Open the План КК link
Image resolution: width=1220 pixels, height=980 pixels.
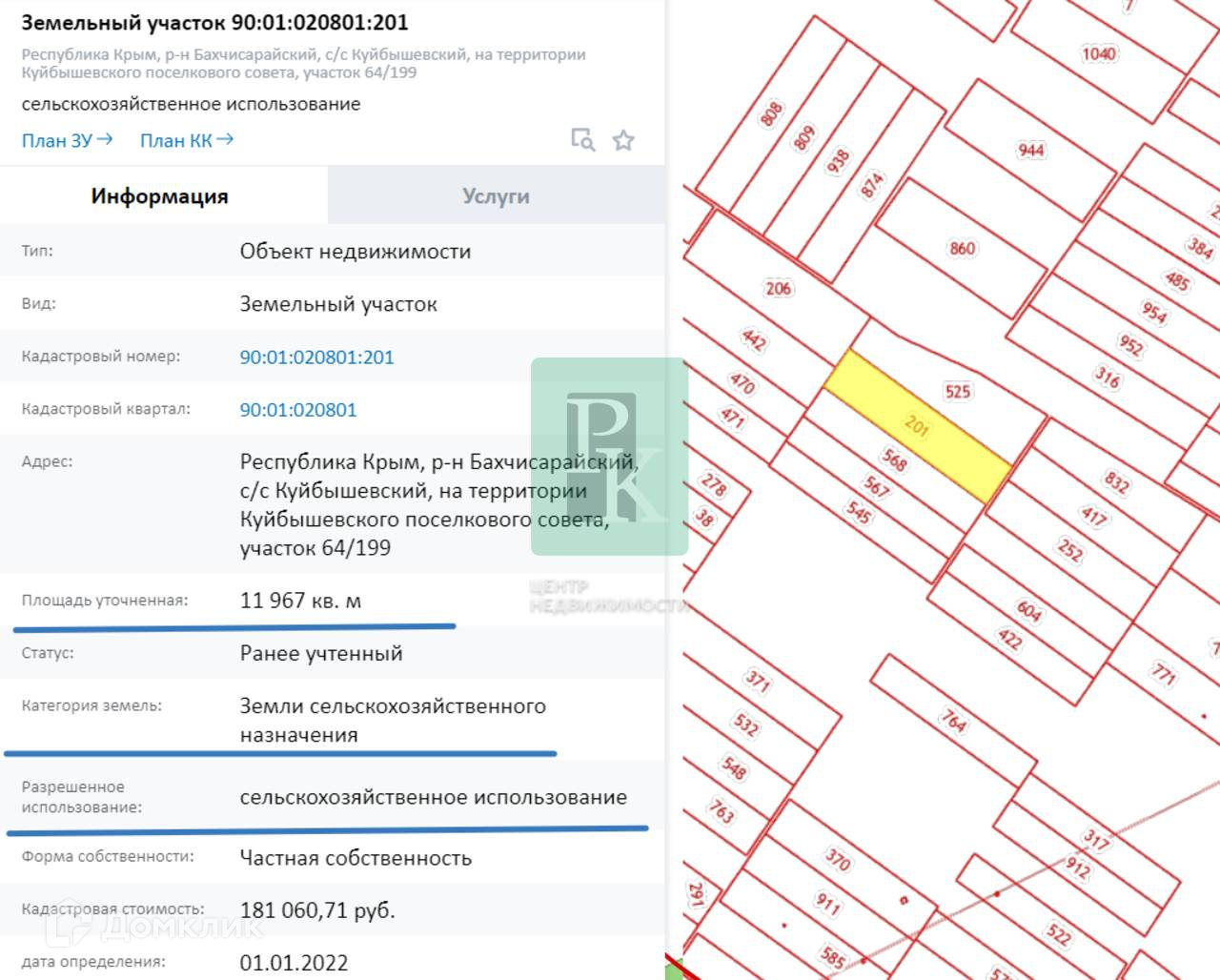point(186,140)
